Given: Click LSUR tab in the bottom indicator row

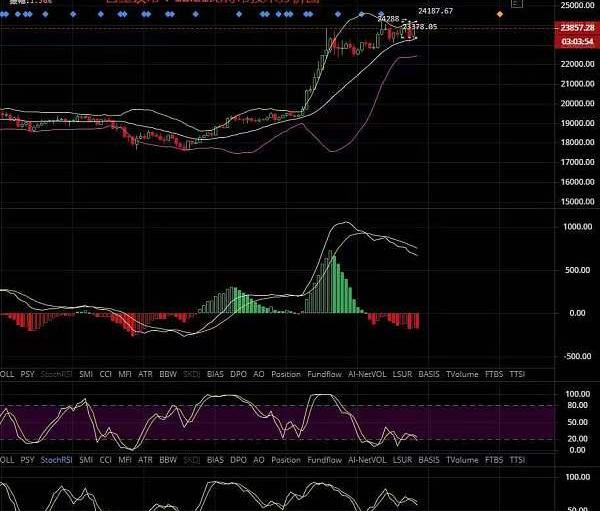Looking at the screenshot, I should [x=403, y=459].
